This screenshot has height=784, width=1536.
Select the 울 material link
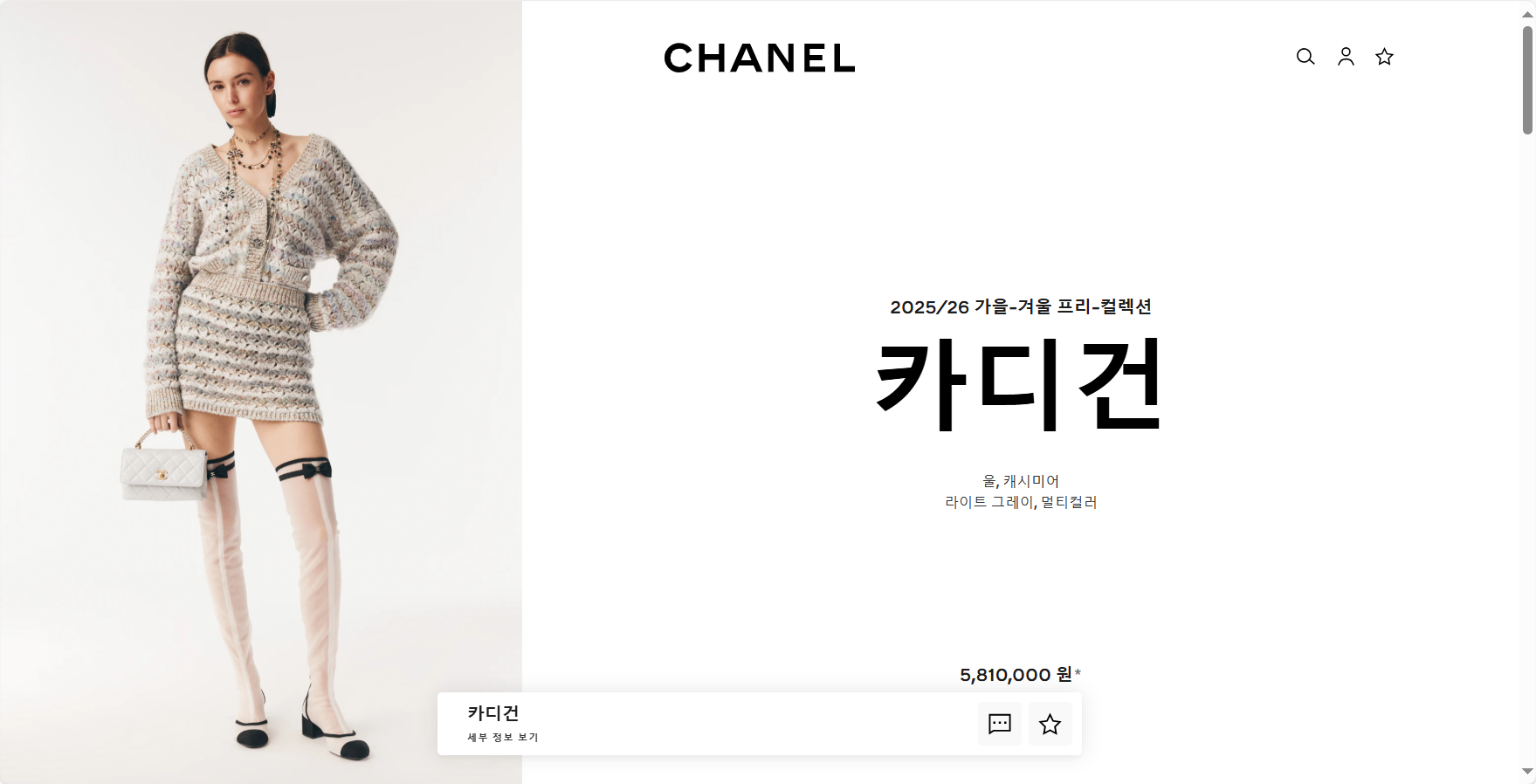(989, 481)
